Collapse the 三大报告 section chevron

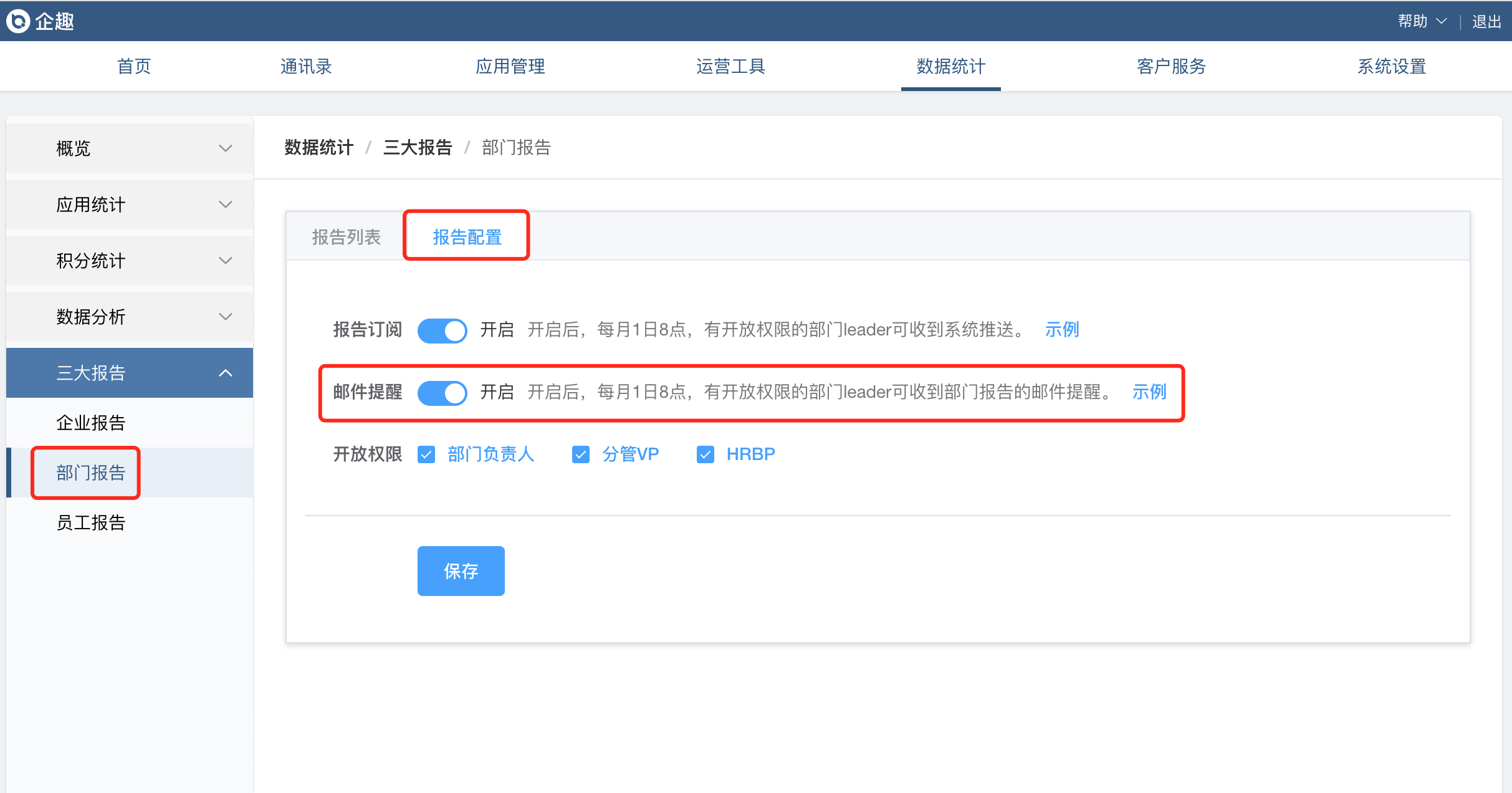pos(226,373)
